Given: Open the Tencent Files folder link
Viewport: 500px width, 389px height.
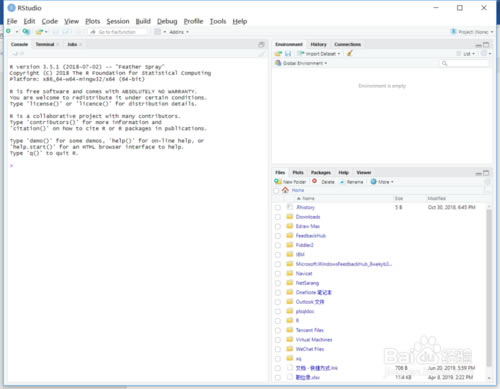Looking at the screenshot, I should [x=310, y=330].
